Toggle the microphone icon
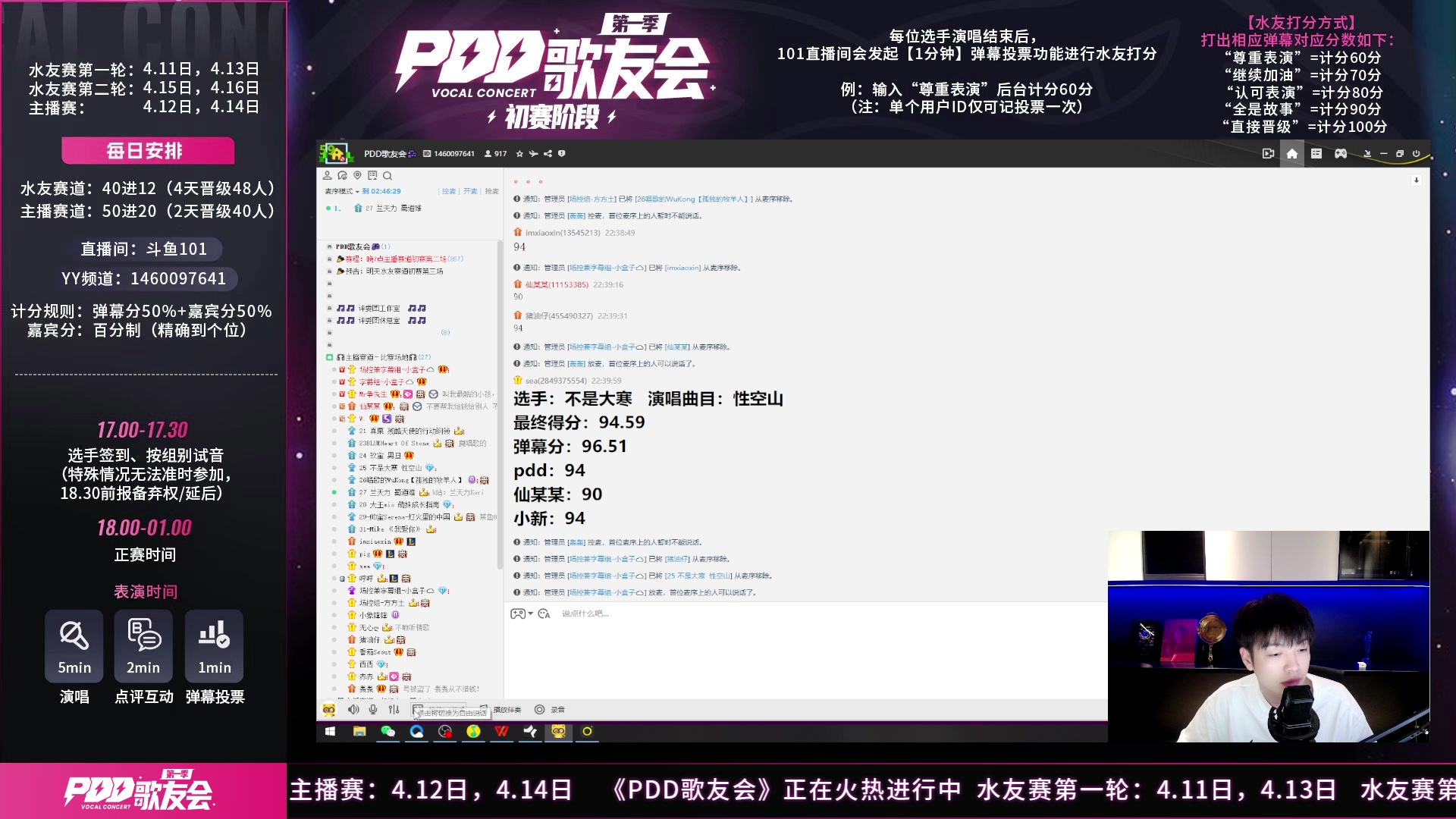The height and width of the screenshot is (819, 1456). pyautogui.click(x=373, y=710)
